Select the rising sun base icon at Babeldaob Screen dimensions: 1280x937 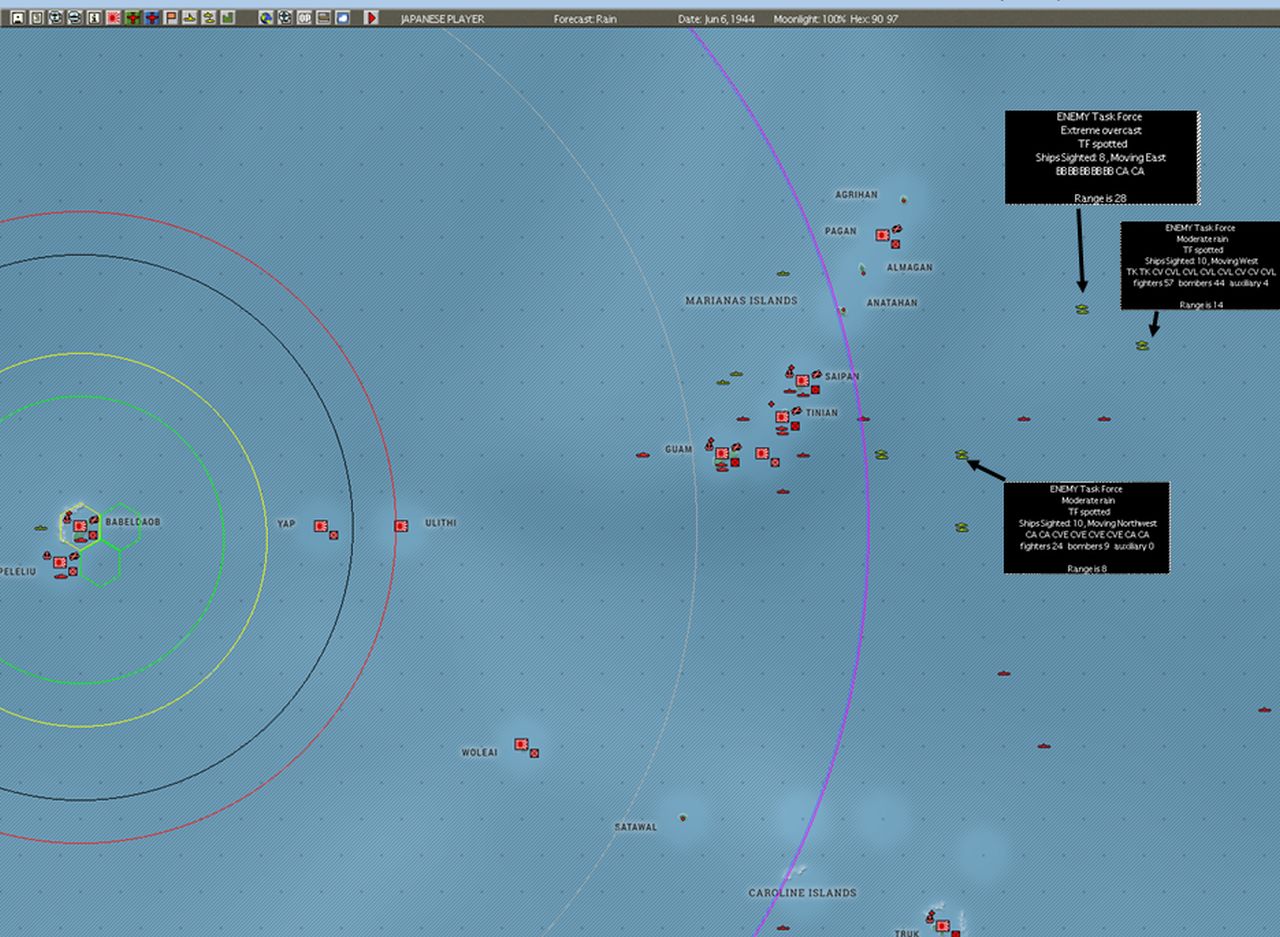click(x=80, y=526)
